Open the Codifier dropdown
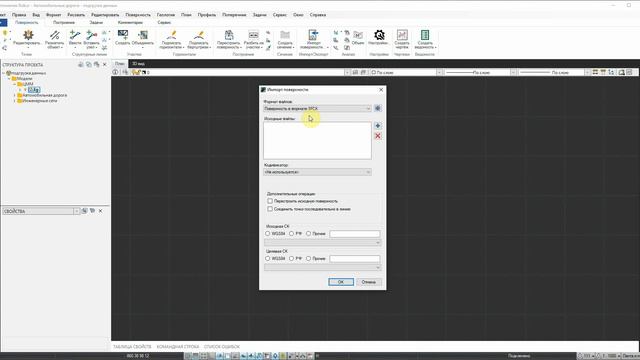Image resolution: width=640 pixels, height=360 pixels. pos(318,172)
